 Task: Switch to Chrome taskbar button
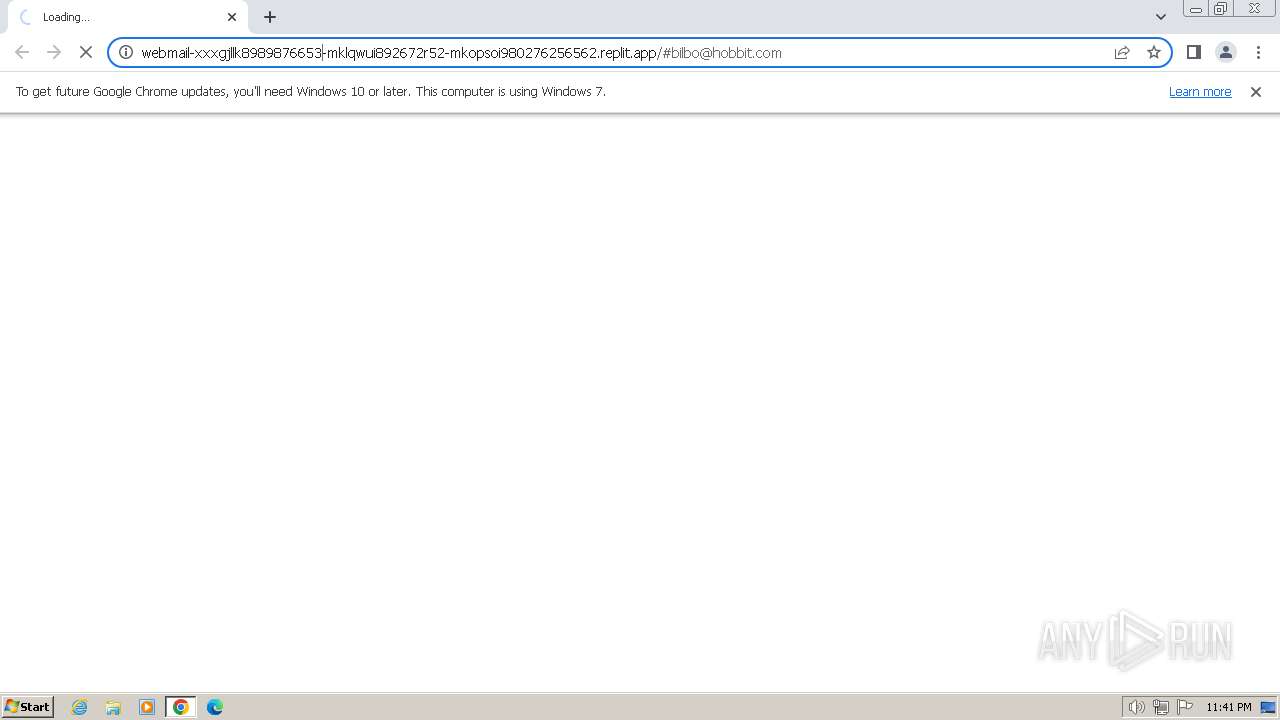click(x=181, y=707)
